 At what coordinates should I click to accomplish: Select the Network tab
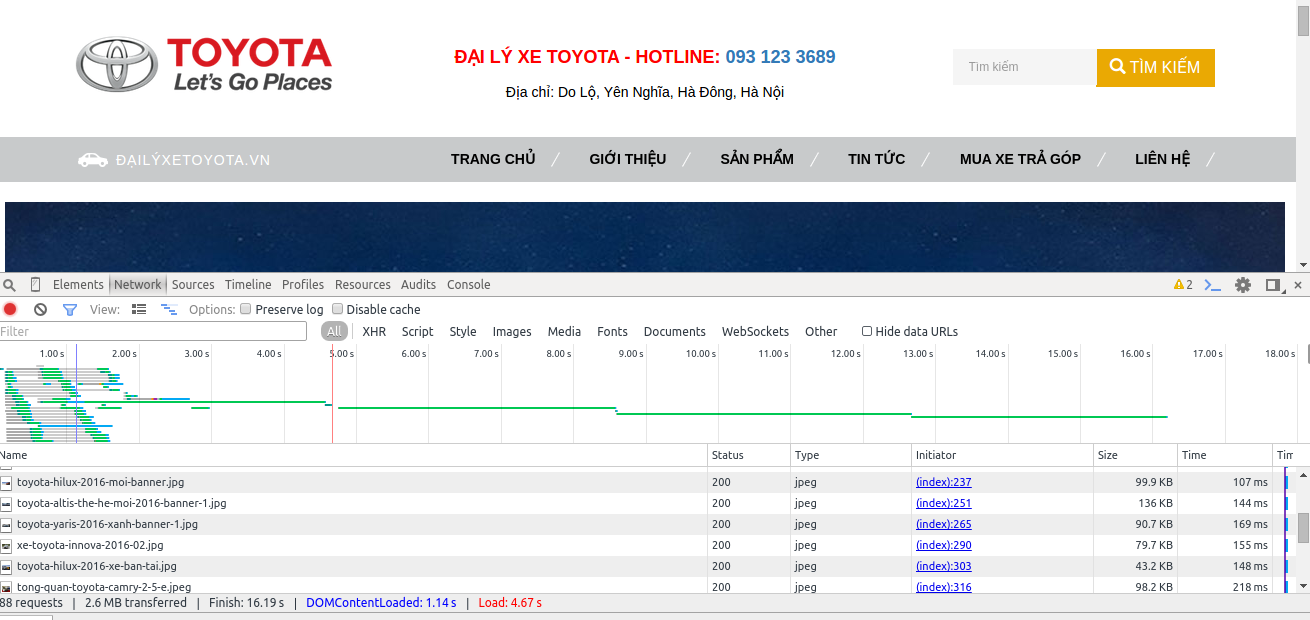point(137,285)
